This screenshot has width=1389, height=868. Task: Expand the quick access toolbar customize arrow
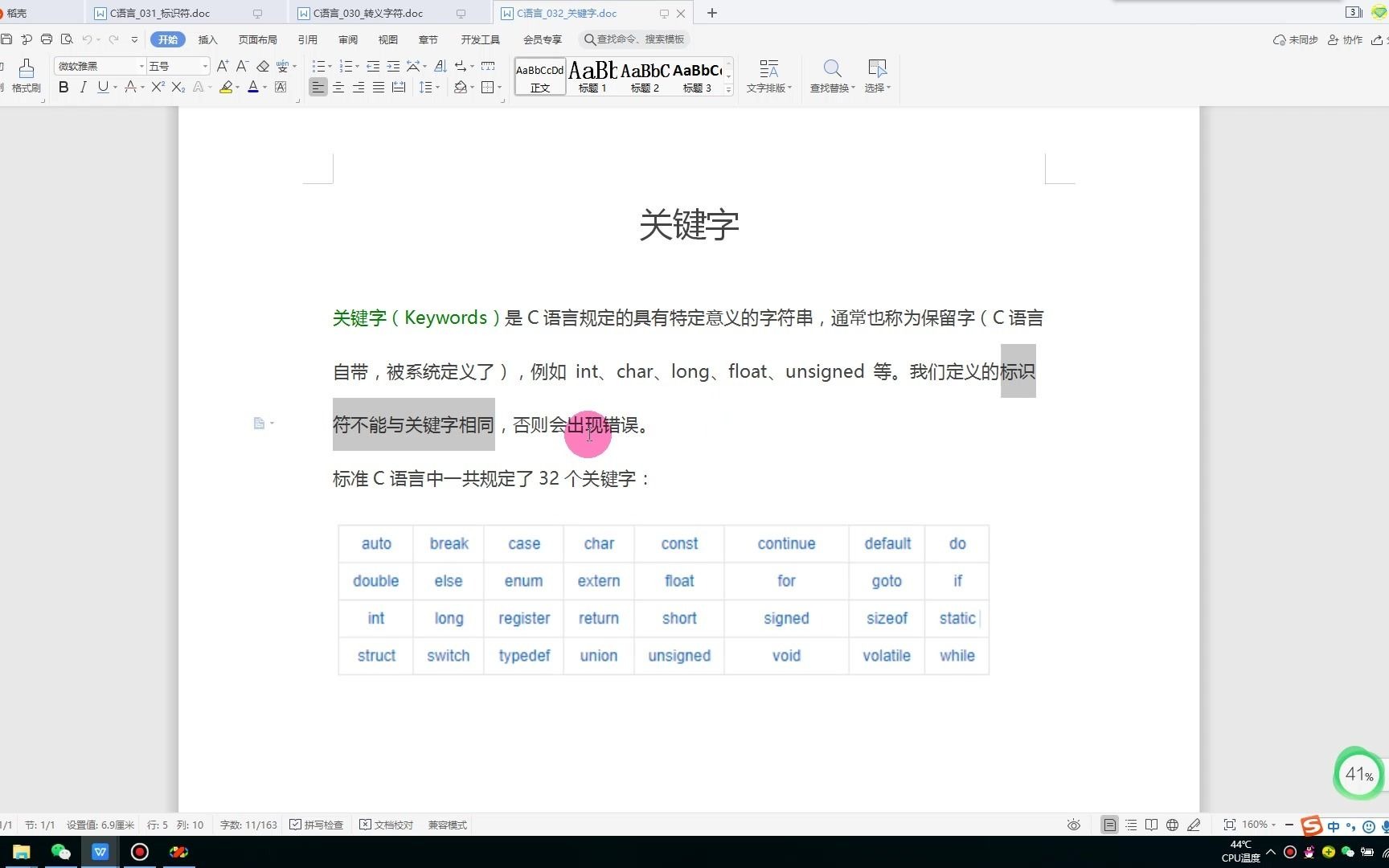pyautogui.click(x=134, y=39)
